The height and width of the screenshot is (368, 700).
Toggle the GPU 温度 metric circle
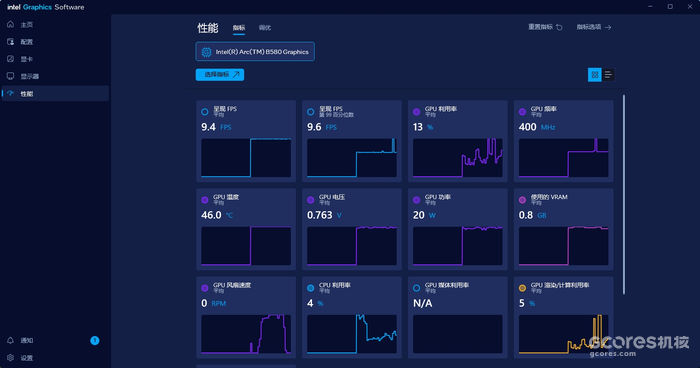pos(205,200)
